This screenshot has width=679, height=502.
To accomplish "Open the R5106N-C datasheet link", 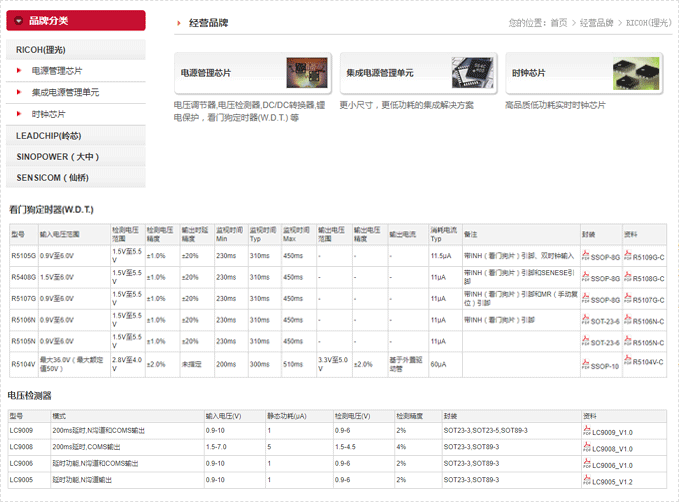I will point(648,321).
